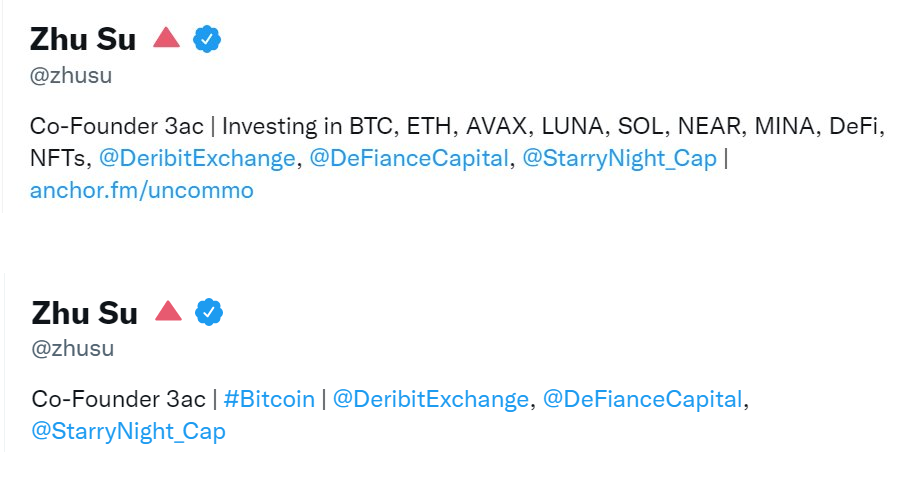
Task: Open @DeFianceCapital link in bottom bio
Action: tap(643, 399)
